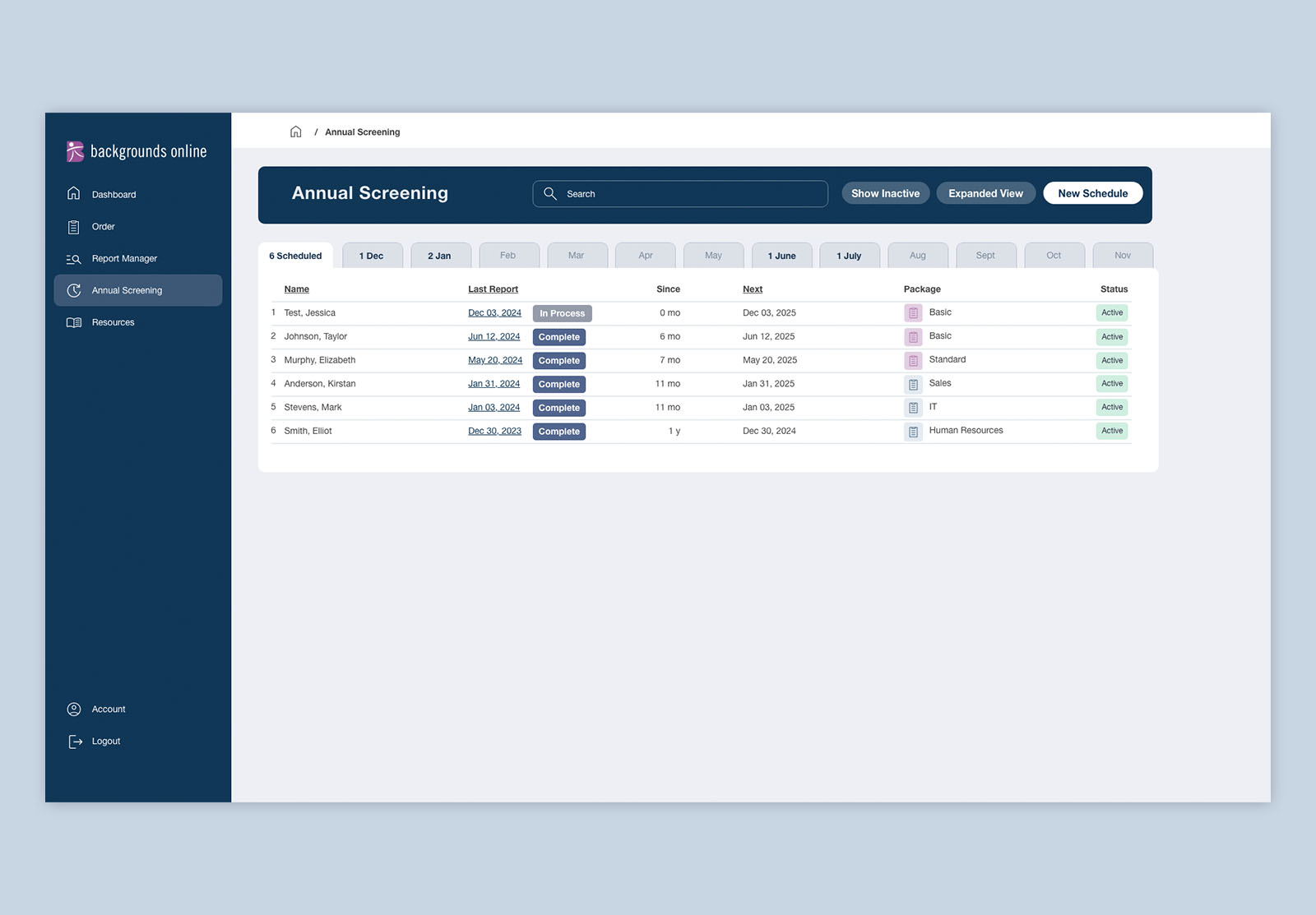Switch to the 1 June tab

[781, 256]
